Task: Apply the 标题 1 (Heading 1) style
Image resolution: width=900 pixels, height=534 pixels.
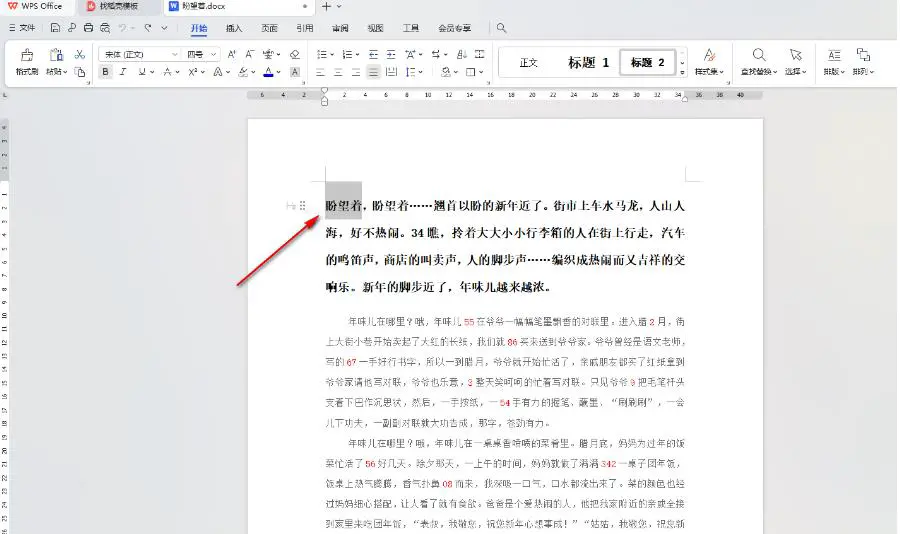Action: pos(588,63)
